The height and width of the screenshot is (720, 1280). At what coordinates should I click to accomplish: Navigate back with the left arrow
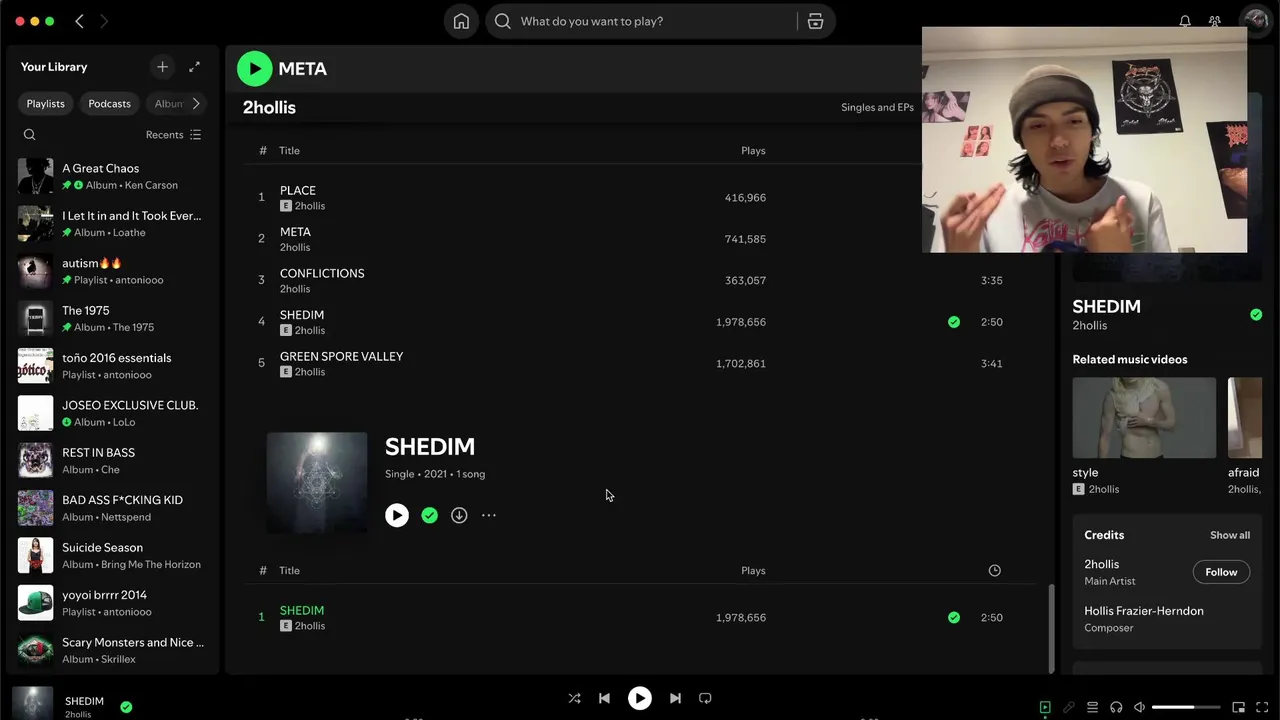(x=79, y=21)
